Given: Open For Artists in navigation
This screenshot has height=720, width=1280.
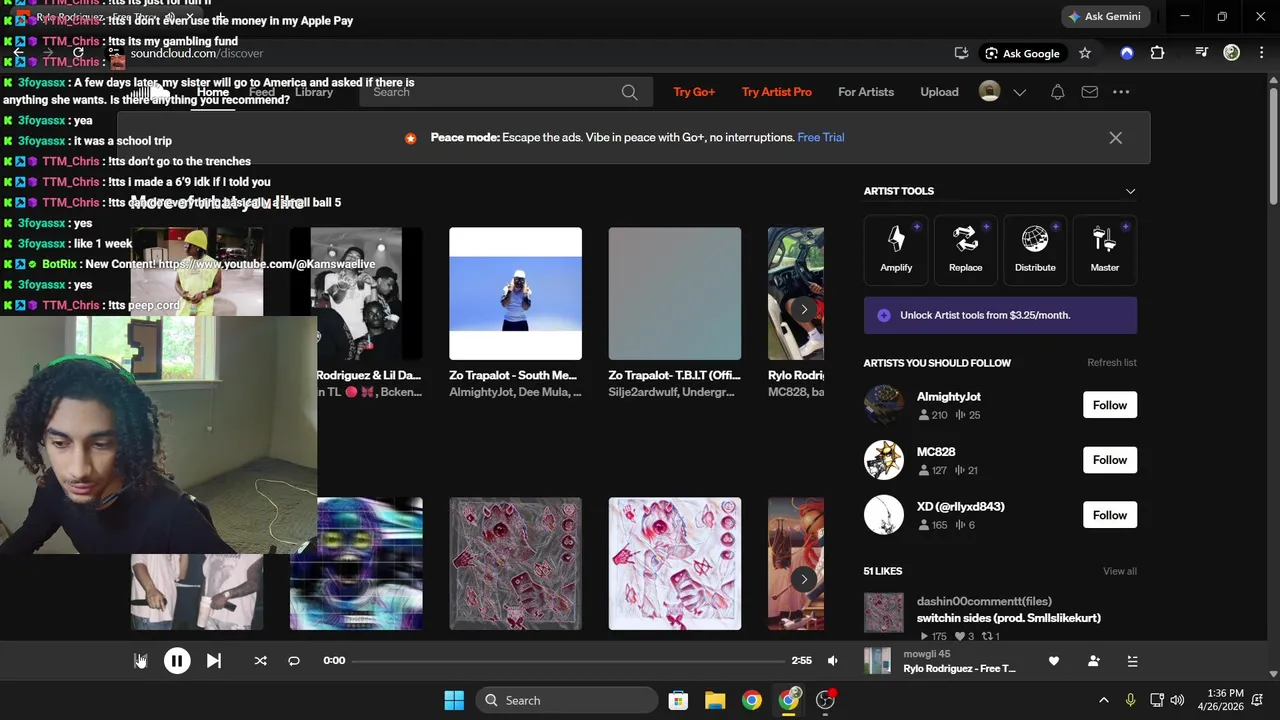Looking at the screenshot, I should click(x=866, y=92).
